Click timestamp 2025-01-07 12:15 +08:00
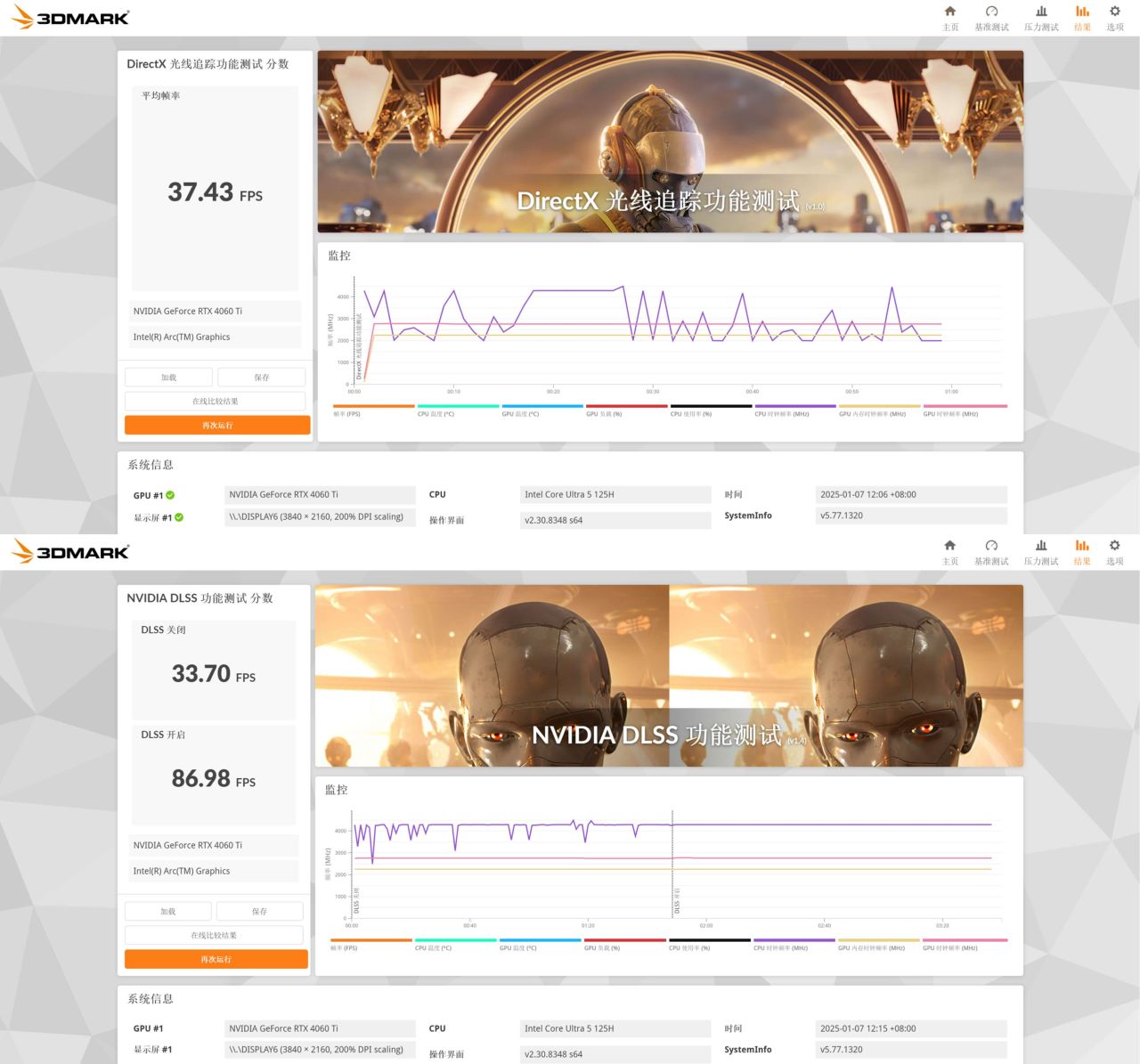Screen dimensions: 1140x1064 point(911,1029)
